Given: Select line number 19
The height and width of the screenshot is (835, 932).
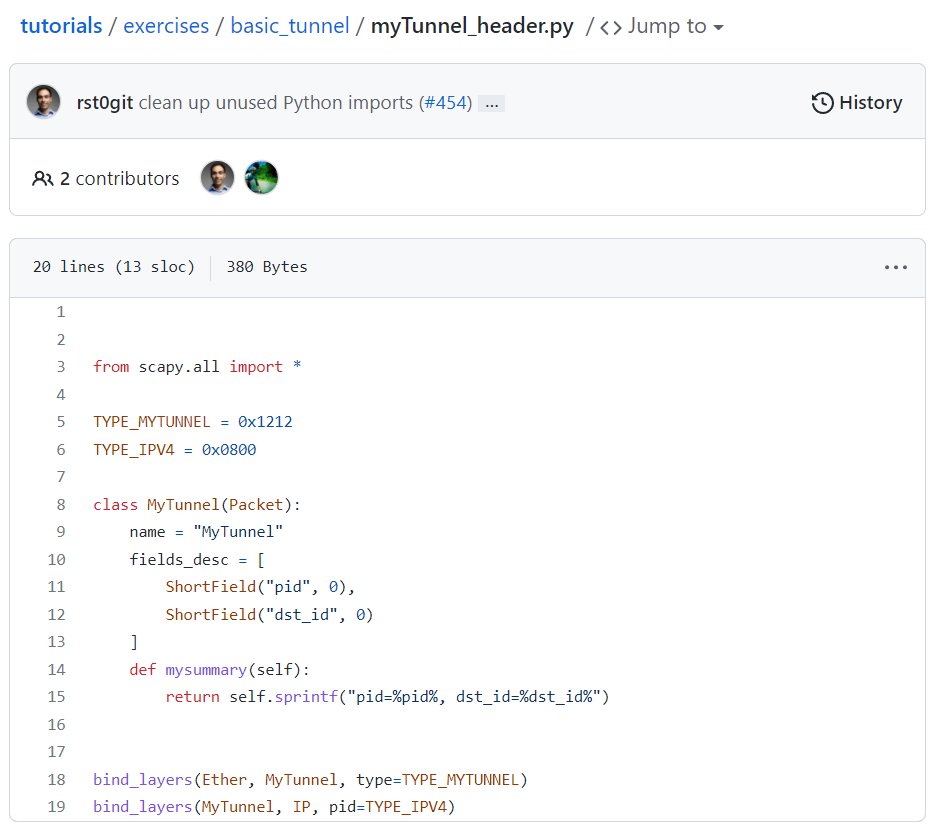Looking at the screenshot, I should pos(56,807).
